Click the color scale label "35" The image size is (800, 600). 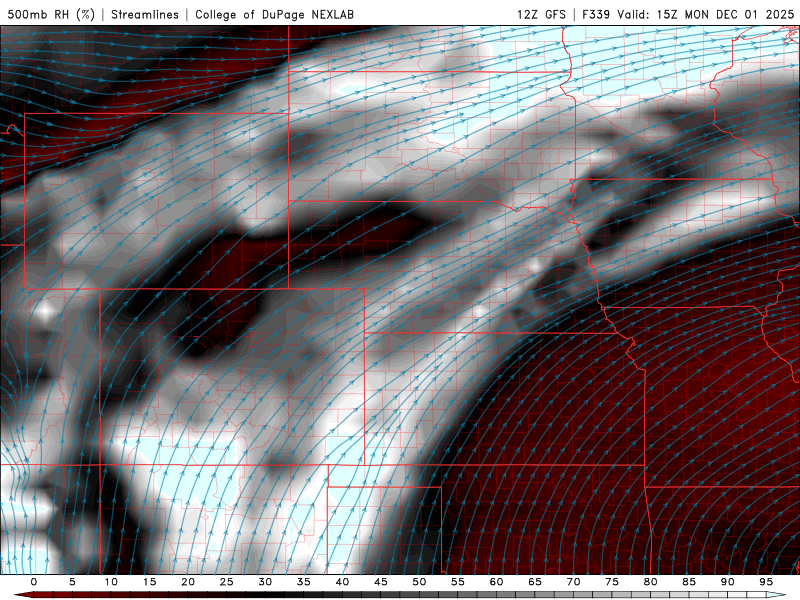click(x=304, y=582)
